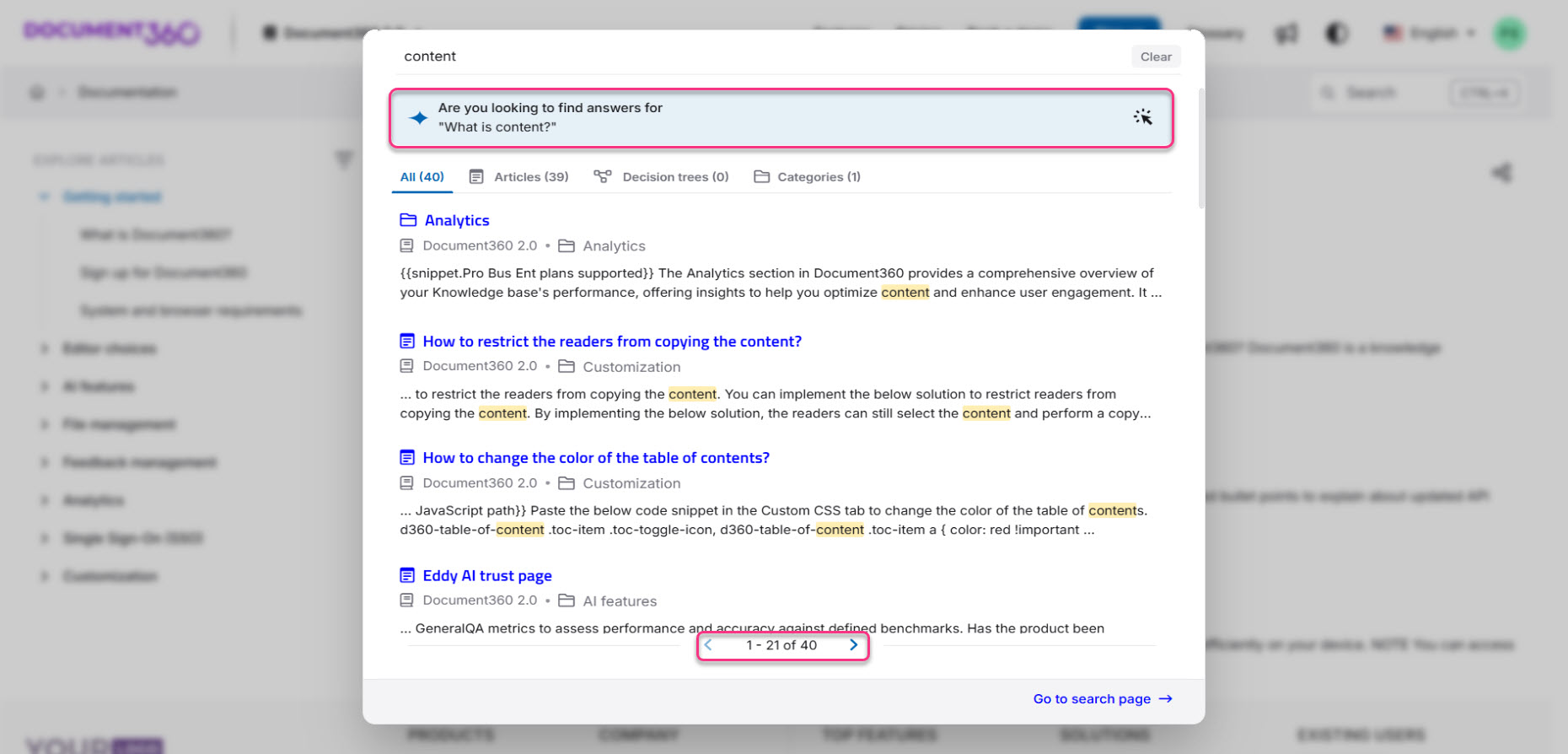Open How to restrict readers from copying result
The image size is (1568, 754).
point(612,341)
